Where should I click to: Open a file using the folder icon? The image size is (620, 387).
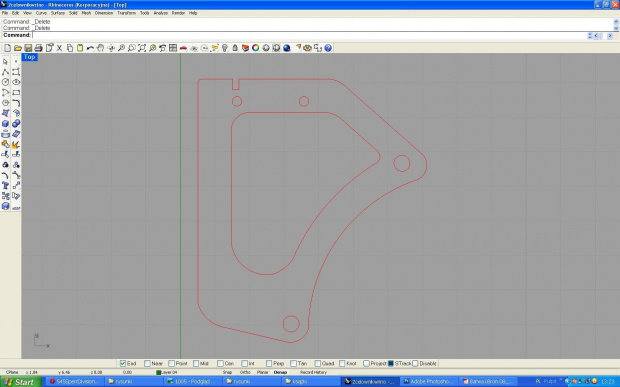pos(18,48)
